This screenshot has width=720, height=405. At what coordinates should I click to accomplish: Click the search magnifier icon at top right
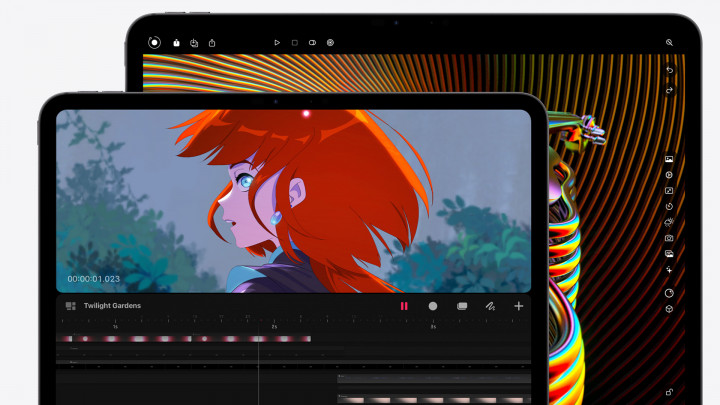(x=669, y=43)
